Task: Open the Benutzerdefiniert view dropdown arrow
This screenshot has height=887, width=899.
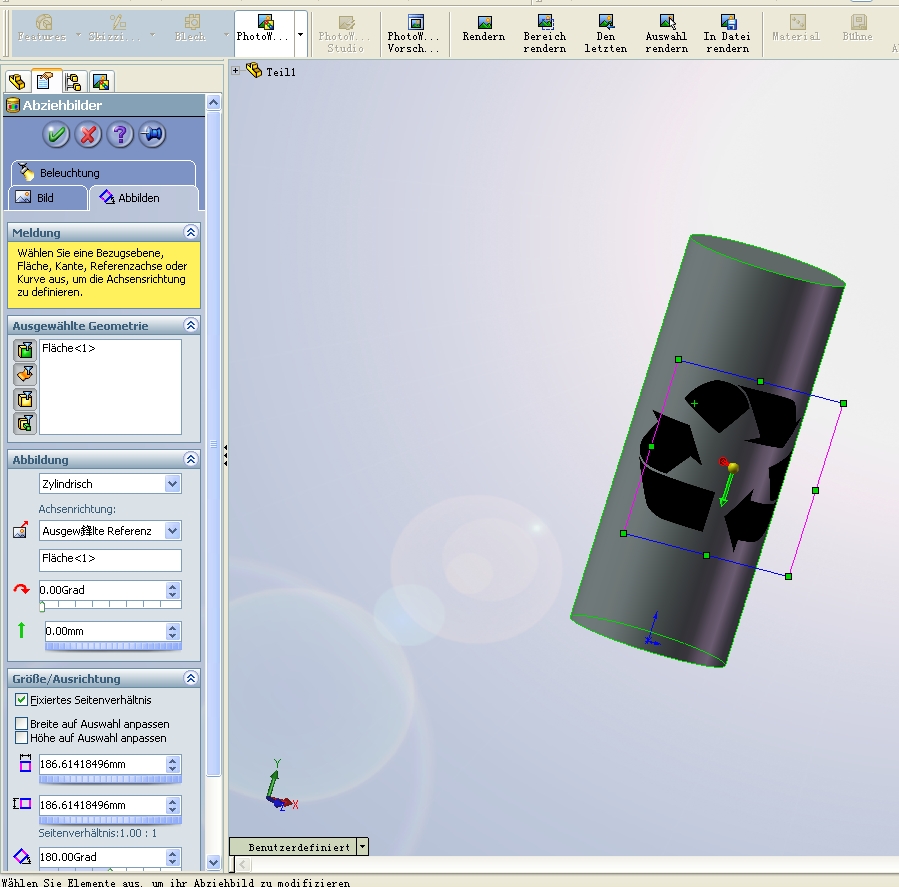Action: (362, 846)
